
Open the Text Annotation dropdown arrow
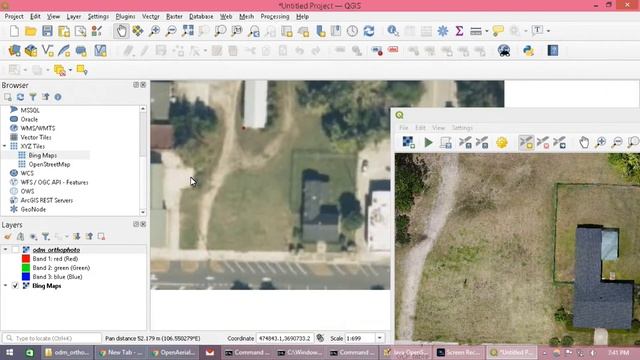coord(548,31)
